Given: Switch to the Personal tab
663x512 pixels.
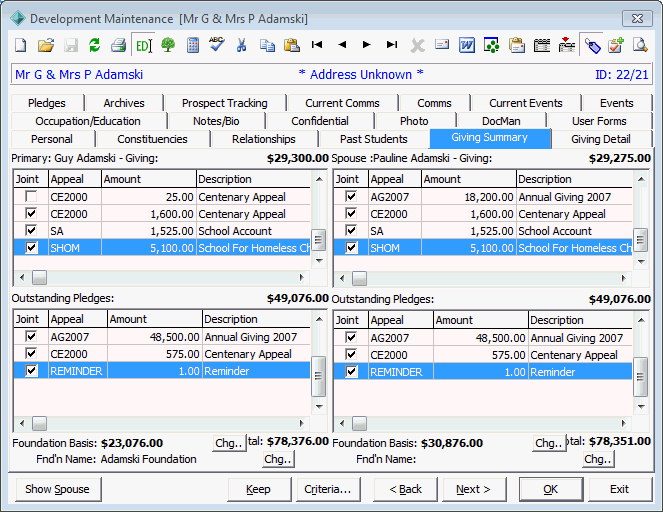Looking at the screenshot, I should (x=52, y=139).
